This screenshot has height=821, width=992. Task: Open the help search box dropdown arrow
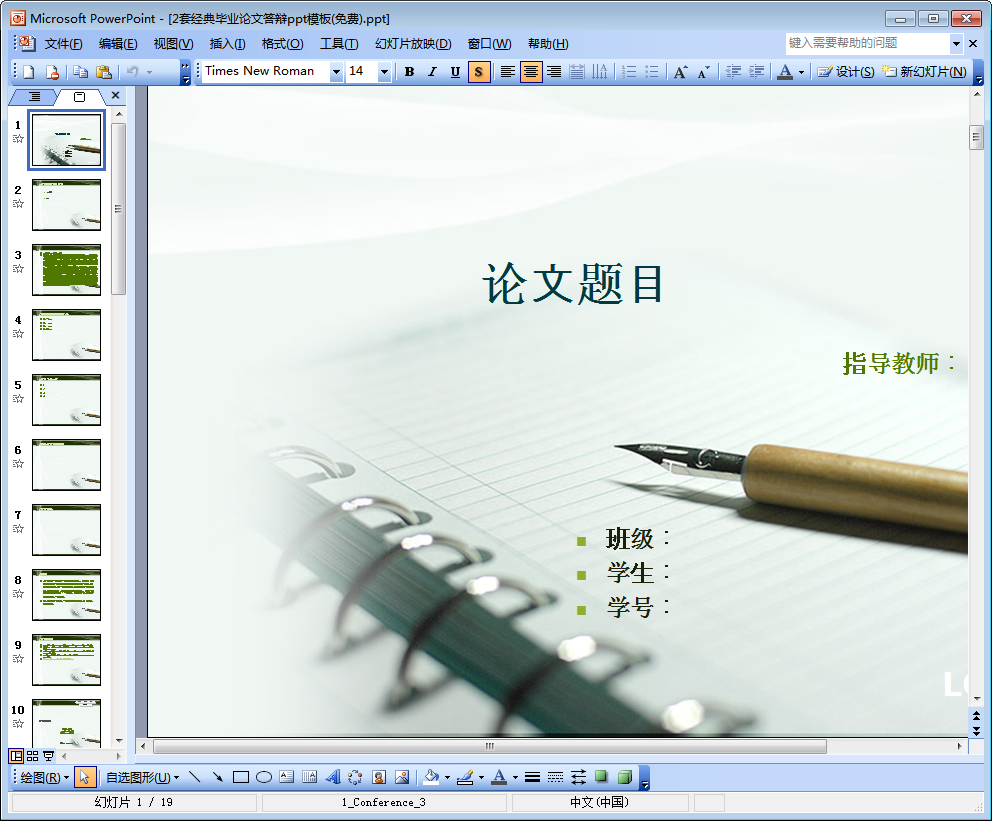pos(956,44)
